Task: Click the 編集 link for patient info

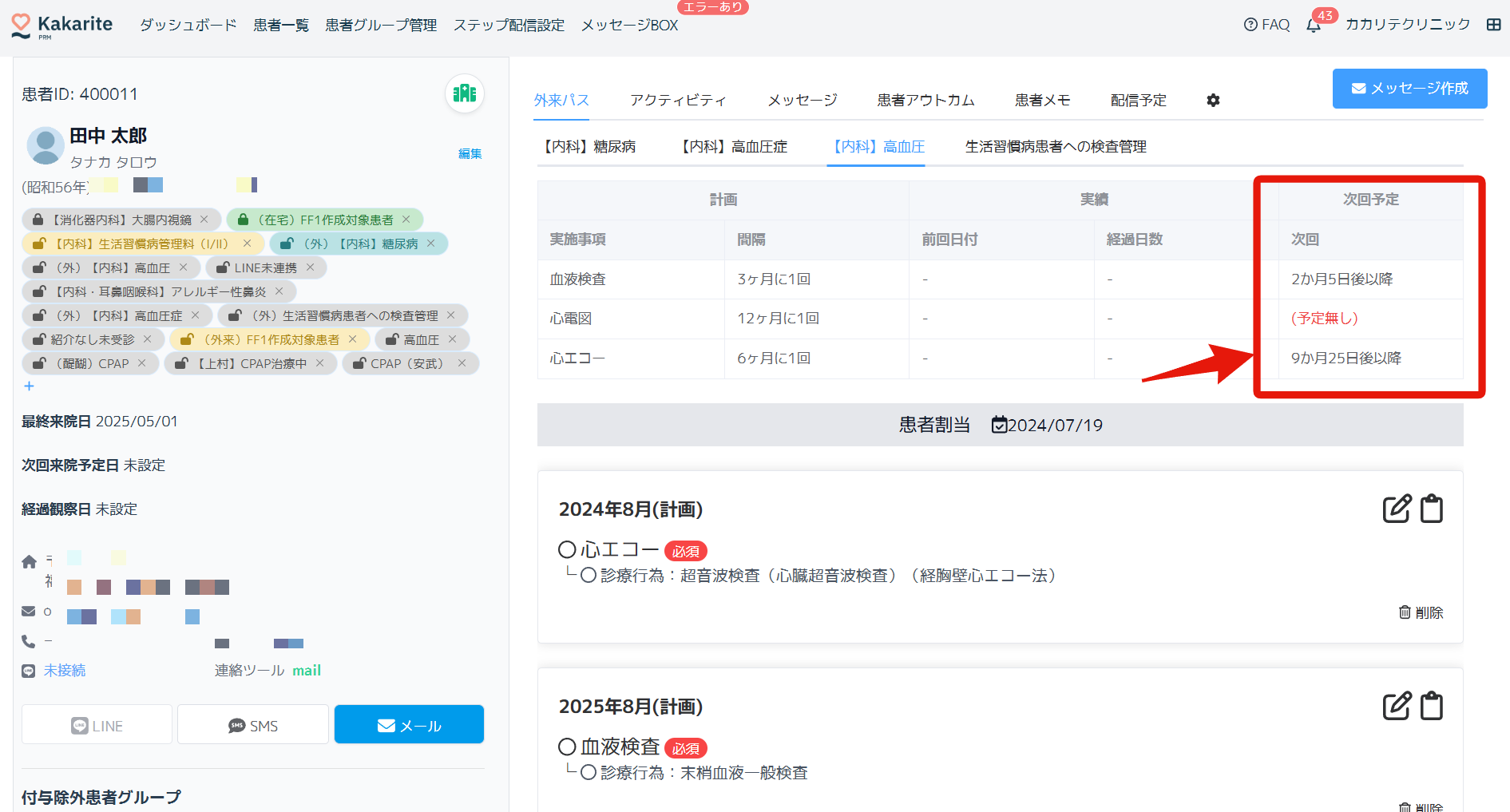Action: tap(470, 154)
